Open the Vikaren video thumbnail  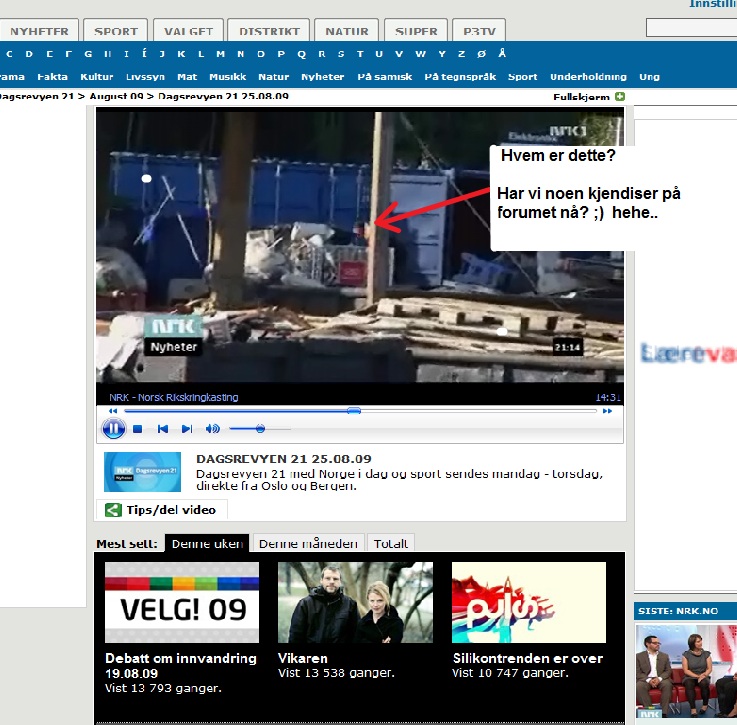click(x=355, y=602)
